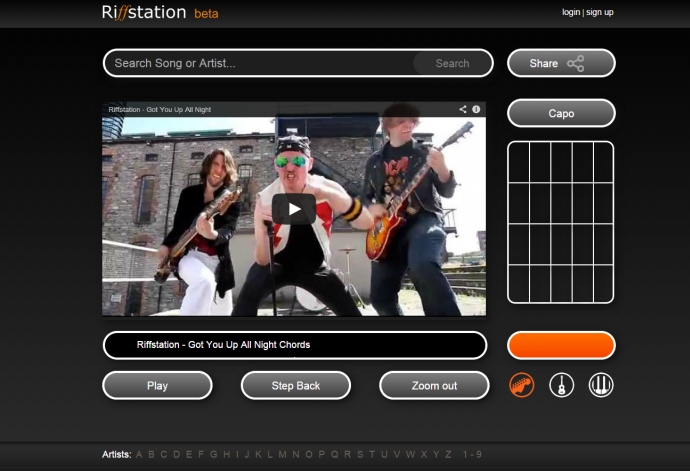690x471 pixels.
Task: Click the chord fretboard diagram
Action: tap(561, 222)
